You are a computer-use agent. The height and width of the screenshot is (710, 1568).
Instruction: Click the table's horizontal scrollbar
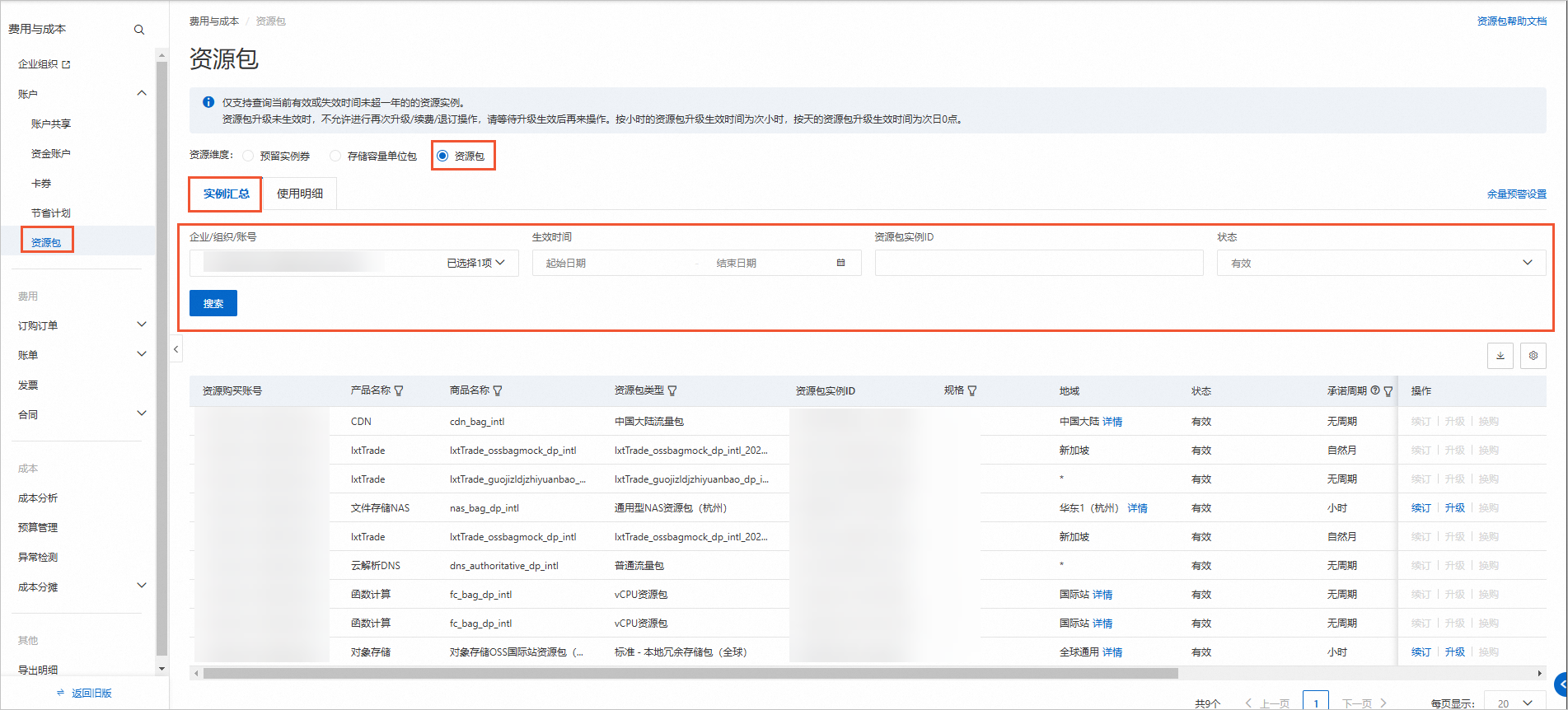(690, 673)
